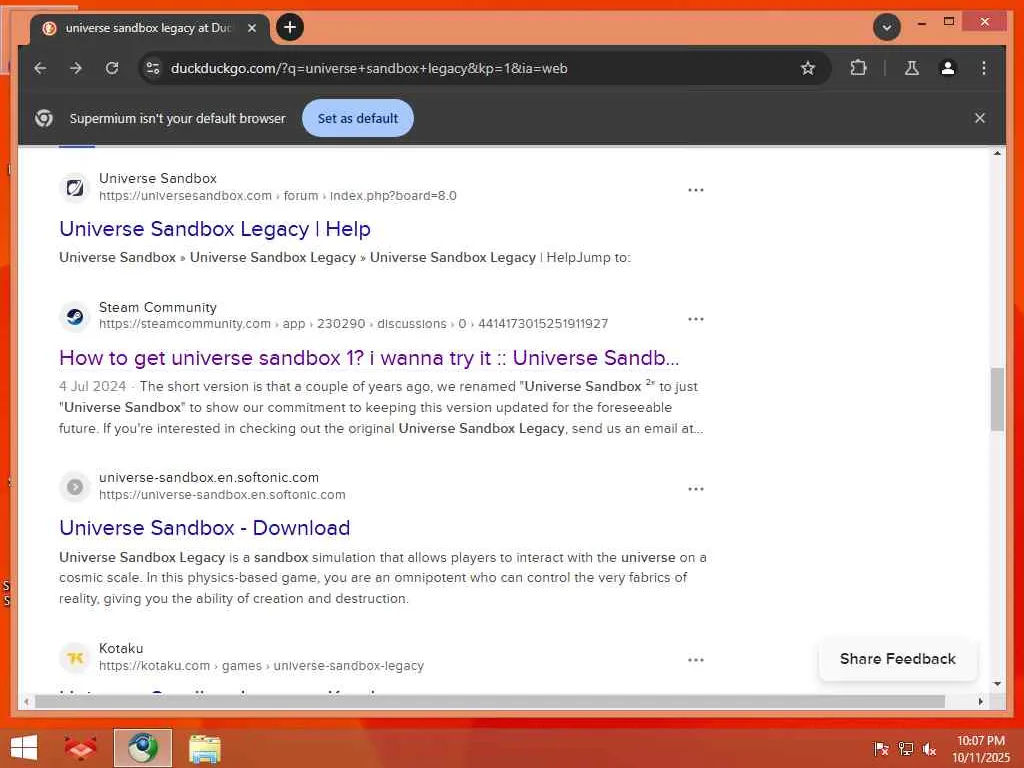Click the Steam Community site name
The height and width of the screenshot is (768, 1024).
(x=157, y=307)
